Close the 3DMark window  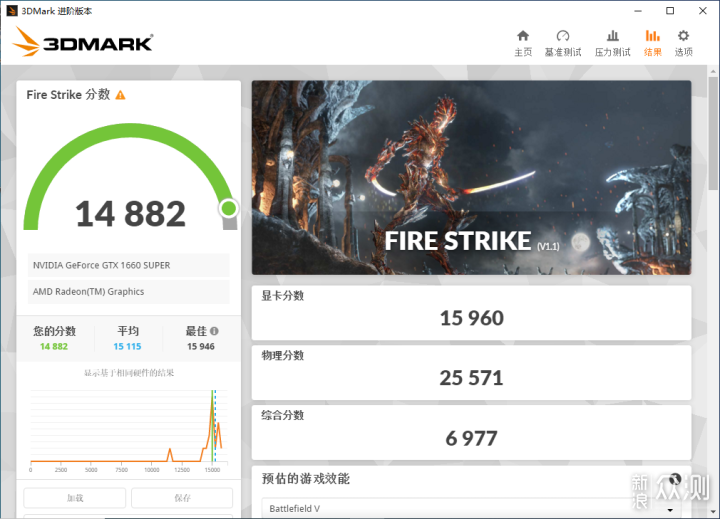[703, 11]
